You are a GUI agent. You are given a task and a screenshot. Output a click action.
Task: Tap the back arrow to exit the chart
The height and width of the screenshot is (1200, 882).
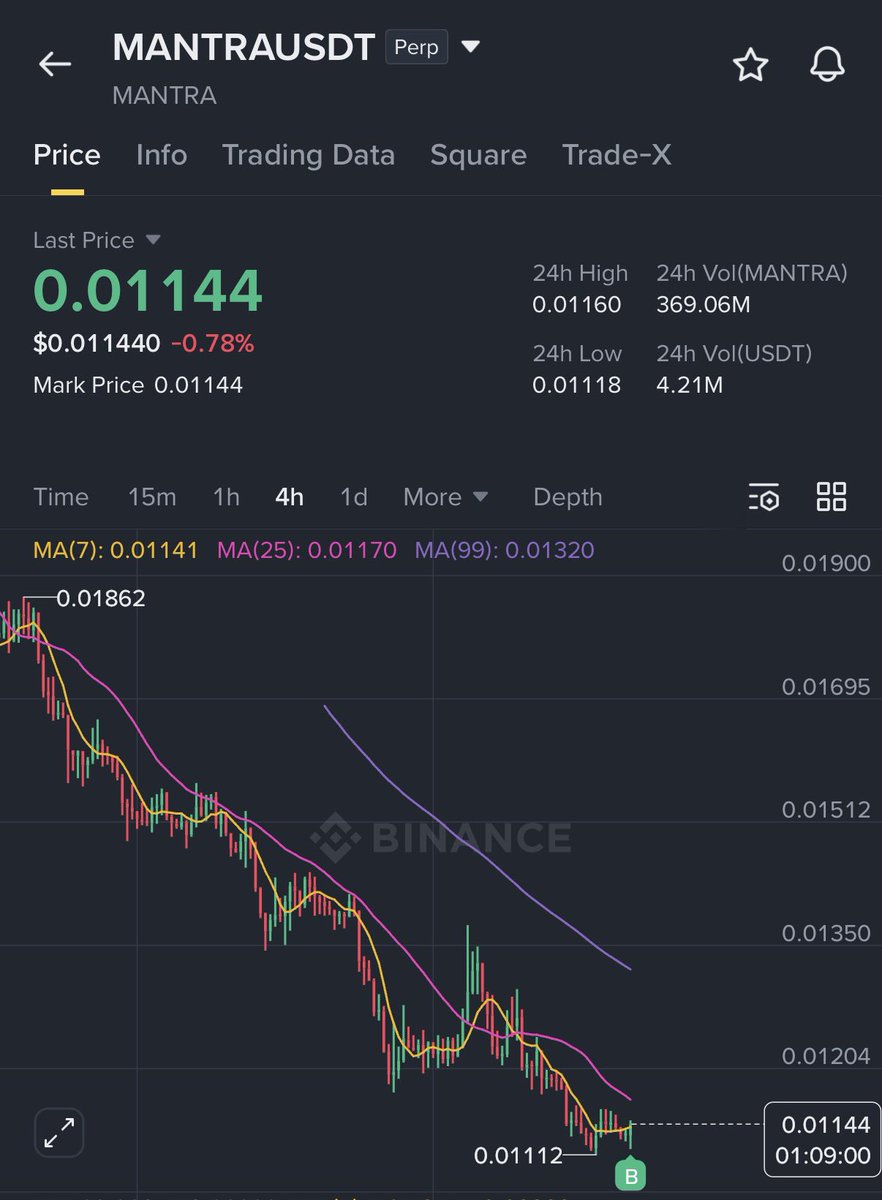tap(54, 63)
